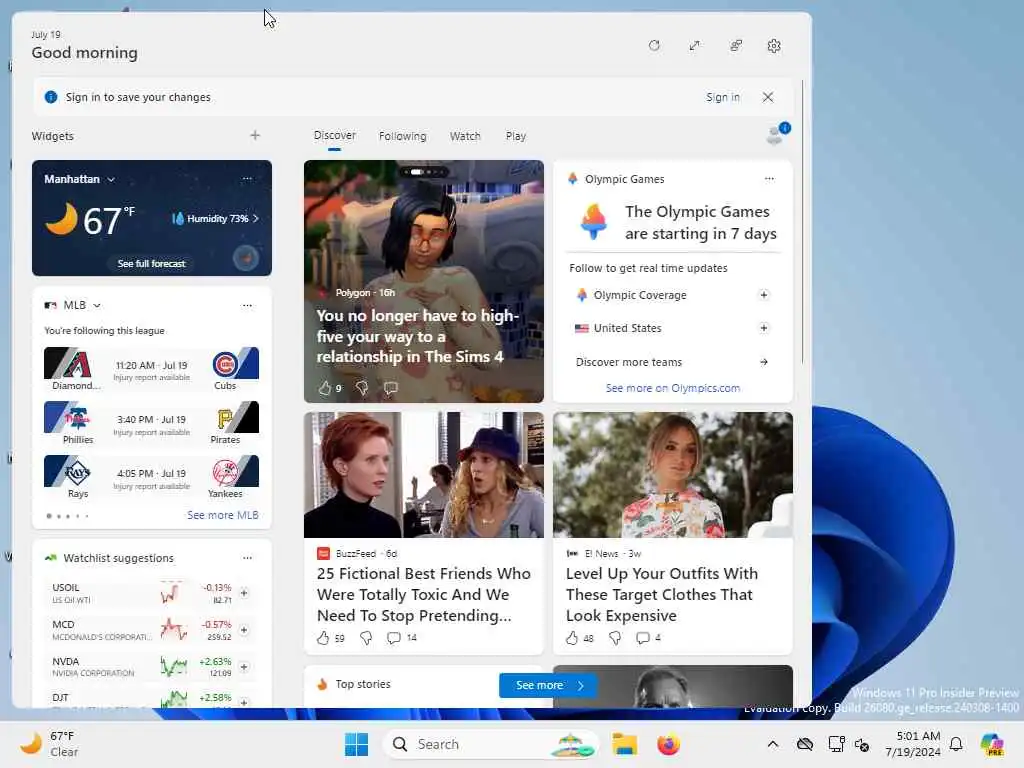Click the Sign in link
1024x768 pixels.
pyautogui.click(x=722, y=97)
